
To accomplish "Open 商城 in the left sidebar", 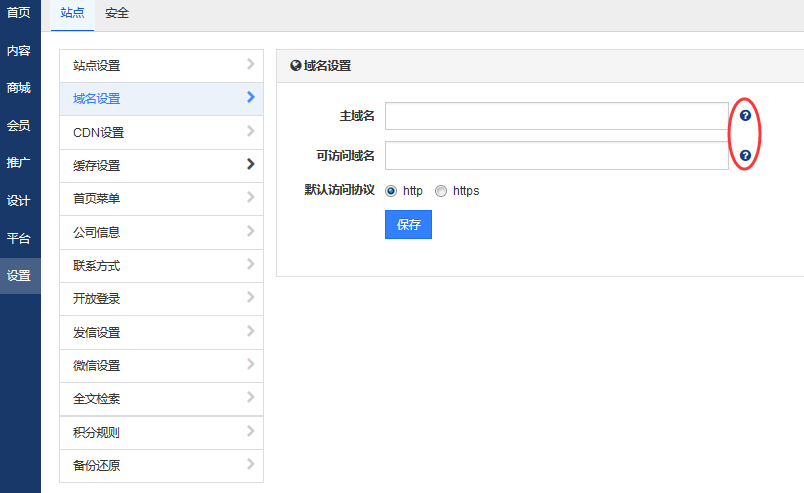I will coord(19,88).
